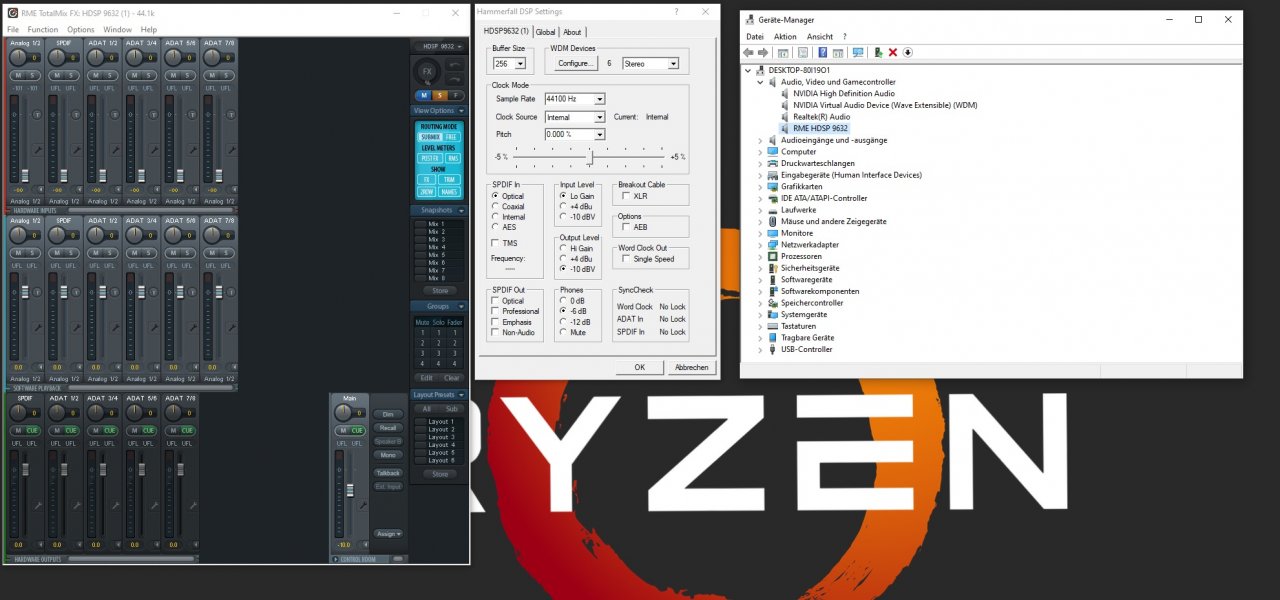Open wrench settings on Main control room channel

tap(362, 506)
